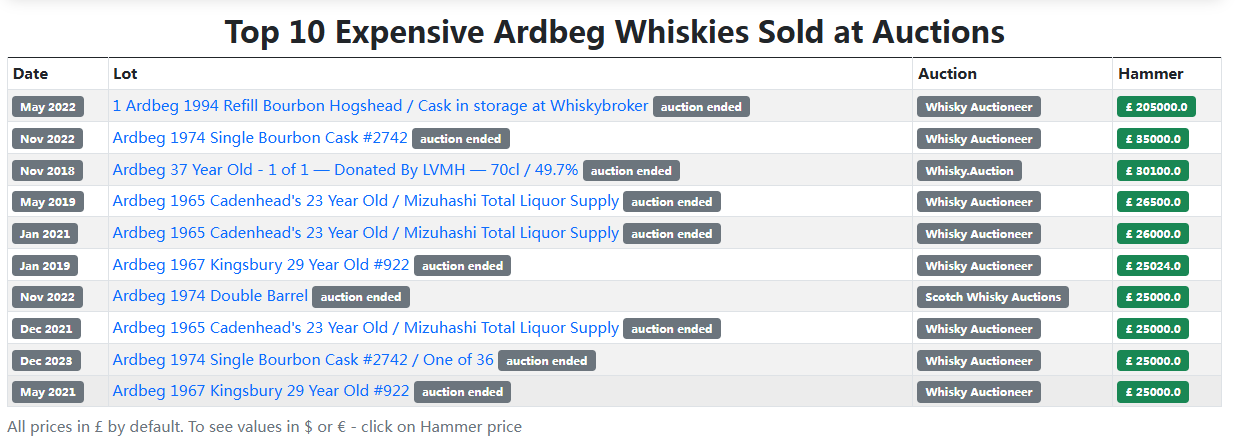Open Ardbeg 37 Year Old LVMH lot link

coord(345,170)
